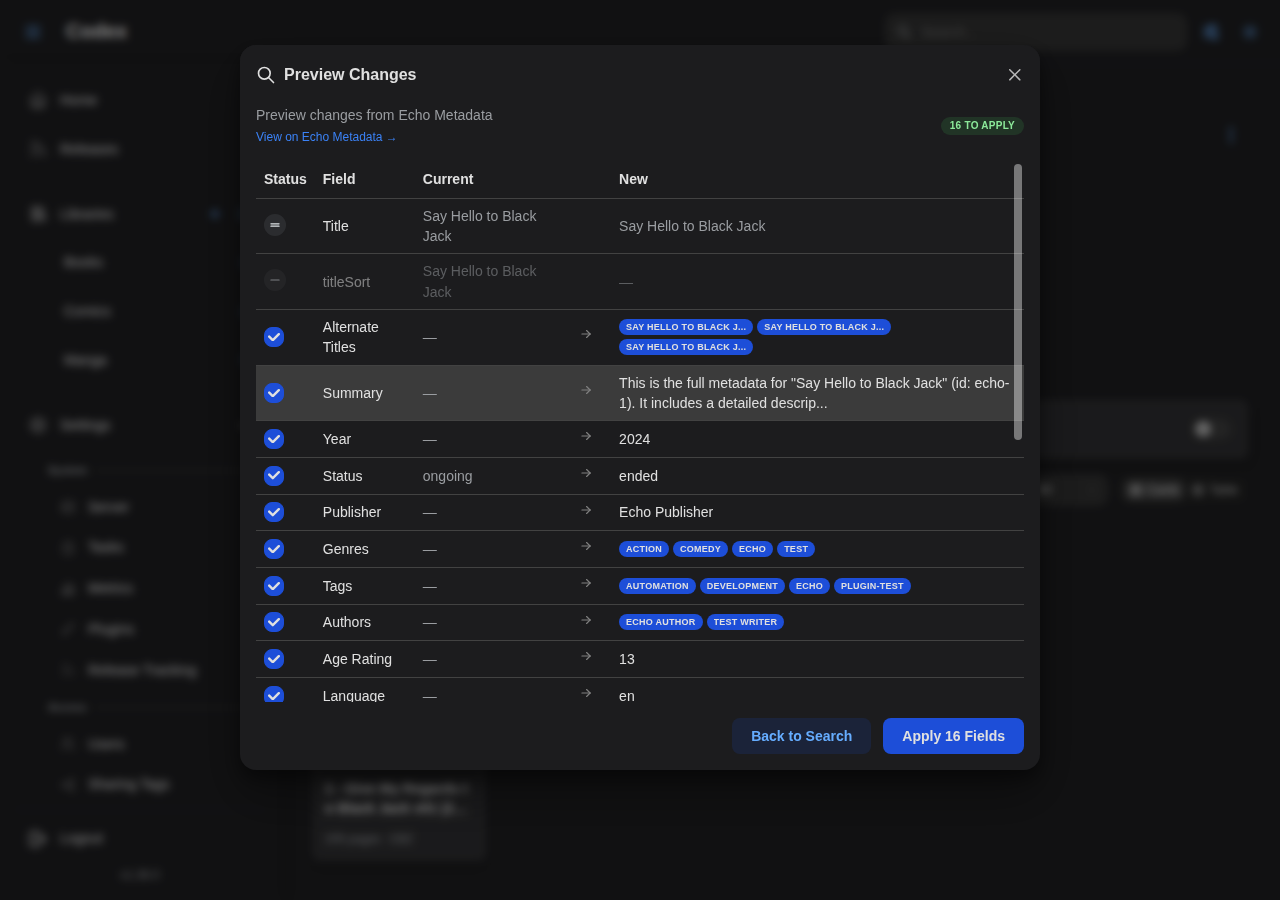This screenshot has height=900, width=1280.
Task: Select the COMEDY genre chip
Action: point(700,549)
